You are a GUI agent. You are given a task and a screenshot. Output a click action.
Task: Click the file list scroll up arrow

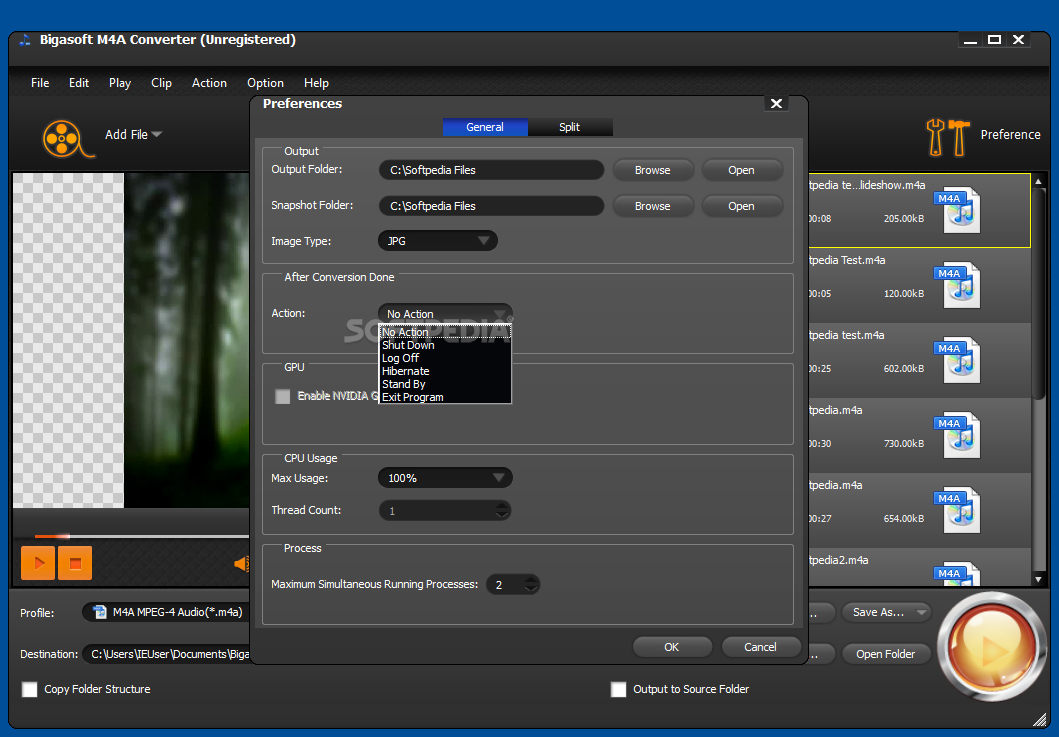pos(1039,181)
